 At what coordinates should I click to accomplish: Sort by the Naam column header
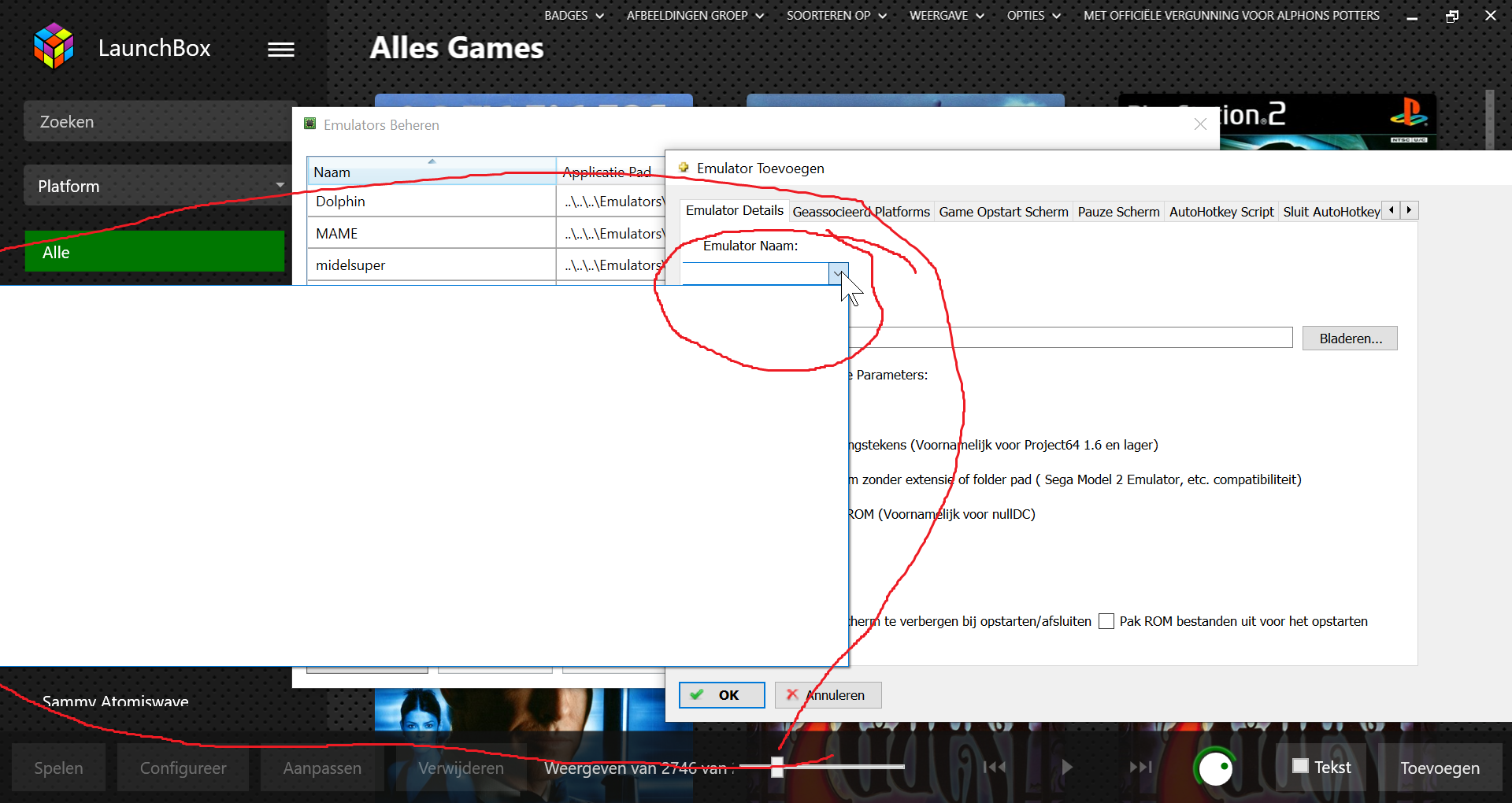point(432,172)
